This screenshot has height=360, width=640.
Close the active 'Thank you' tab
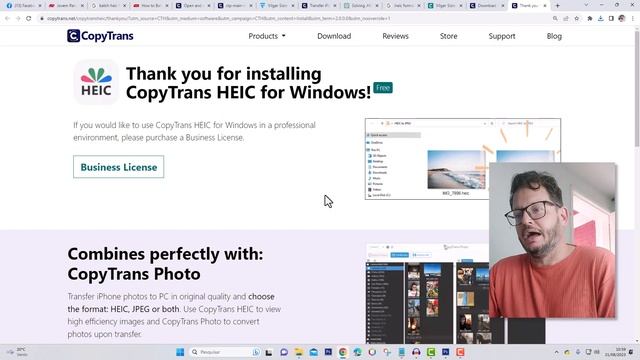pos(544,6)
